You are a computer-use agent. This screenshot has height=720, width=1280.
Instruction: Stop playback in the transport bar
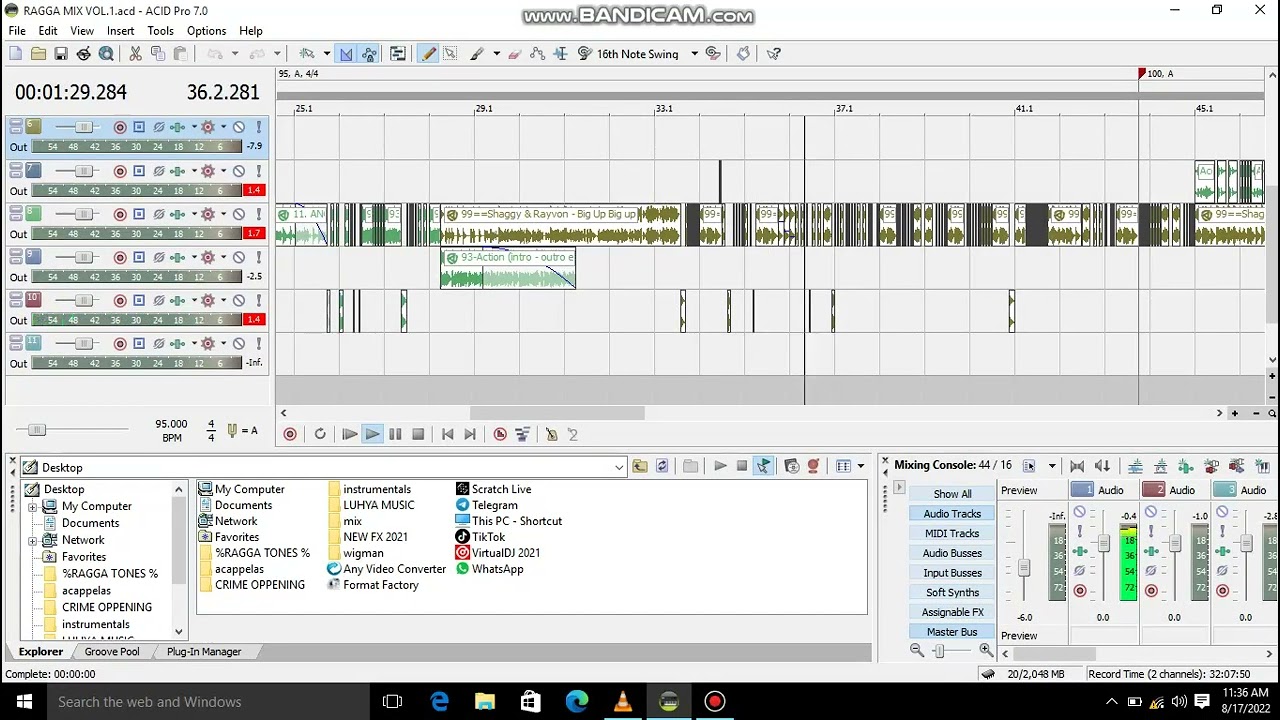point(418,434)
